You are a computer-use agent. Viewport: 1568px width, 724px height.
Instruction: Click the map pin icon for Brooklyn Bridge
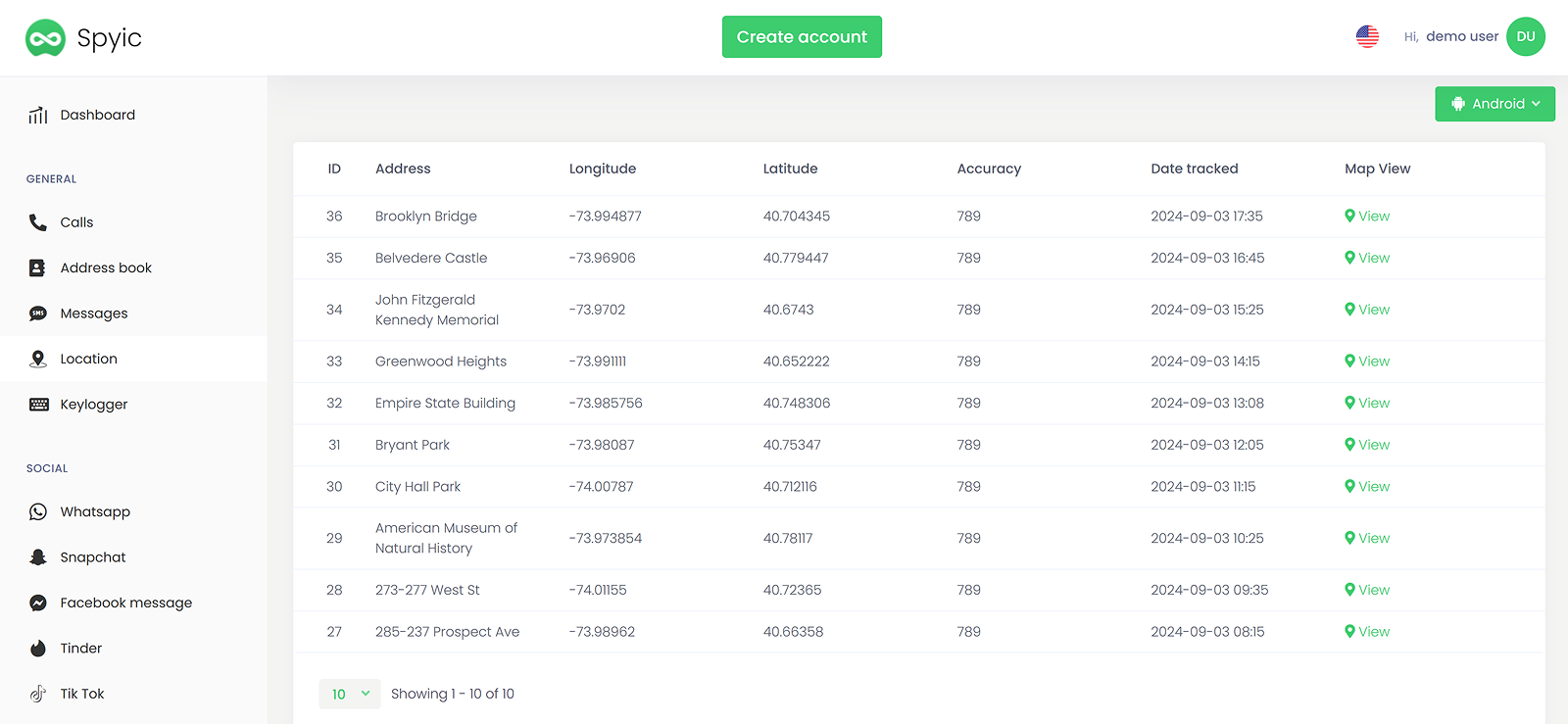[x=1349, y=217]
